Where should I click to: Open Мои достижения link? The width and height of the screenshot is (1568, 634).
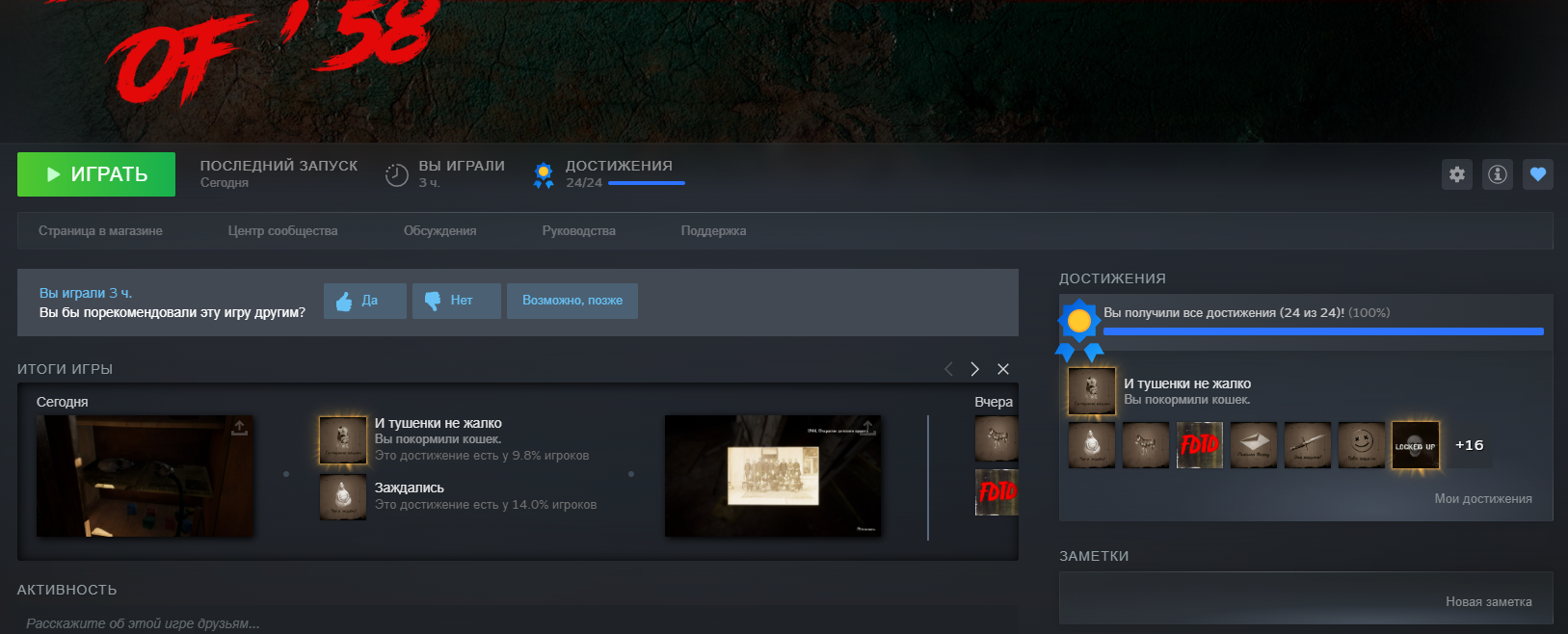[x=1483, y=499]
